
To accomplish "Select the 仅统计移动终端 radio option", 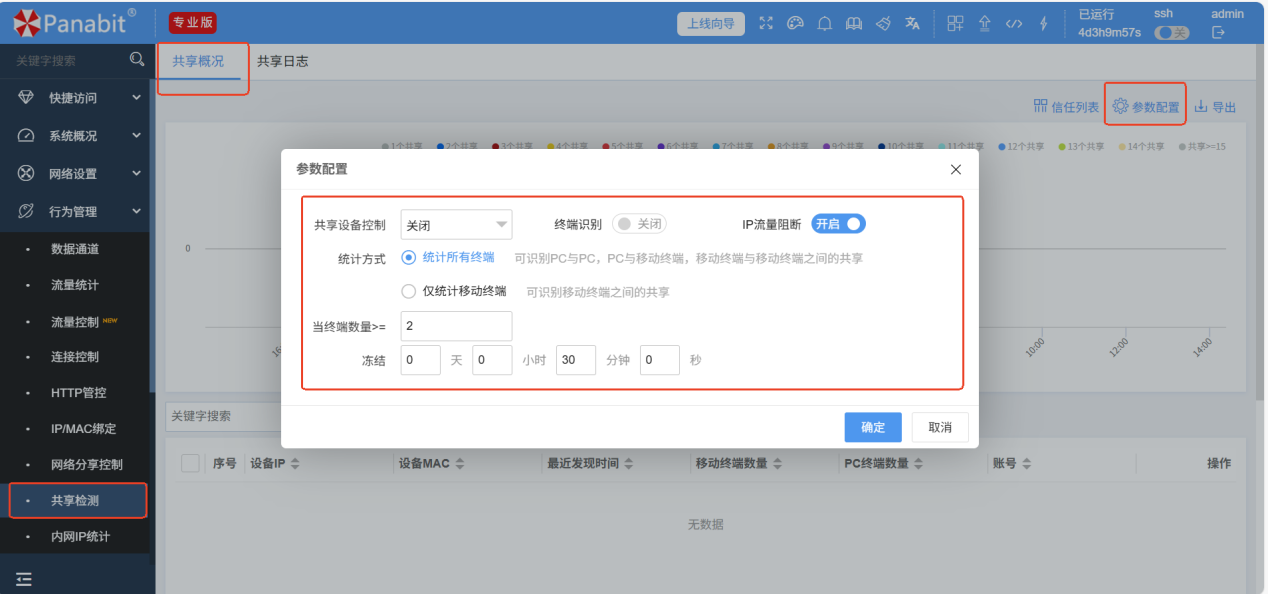I will [x=408, y=292].
